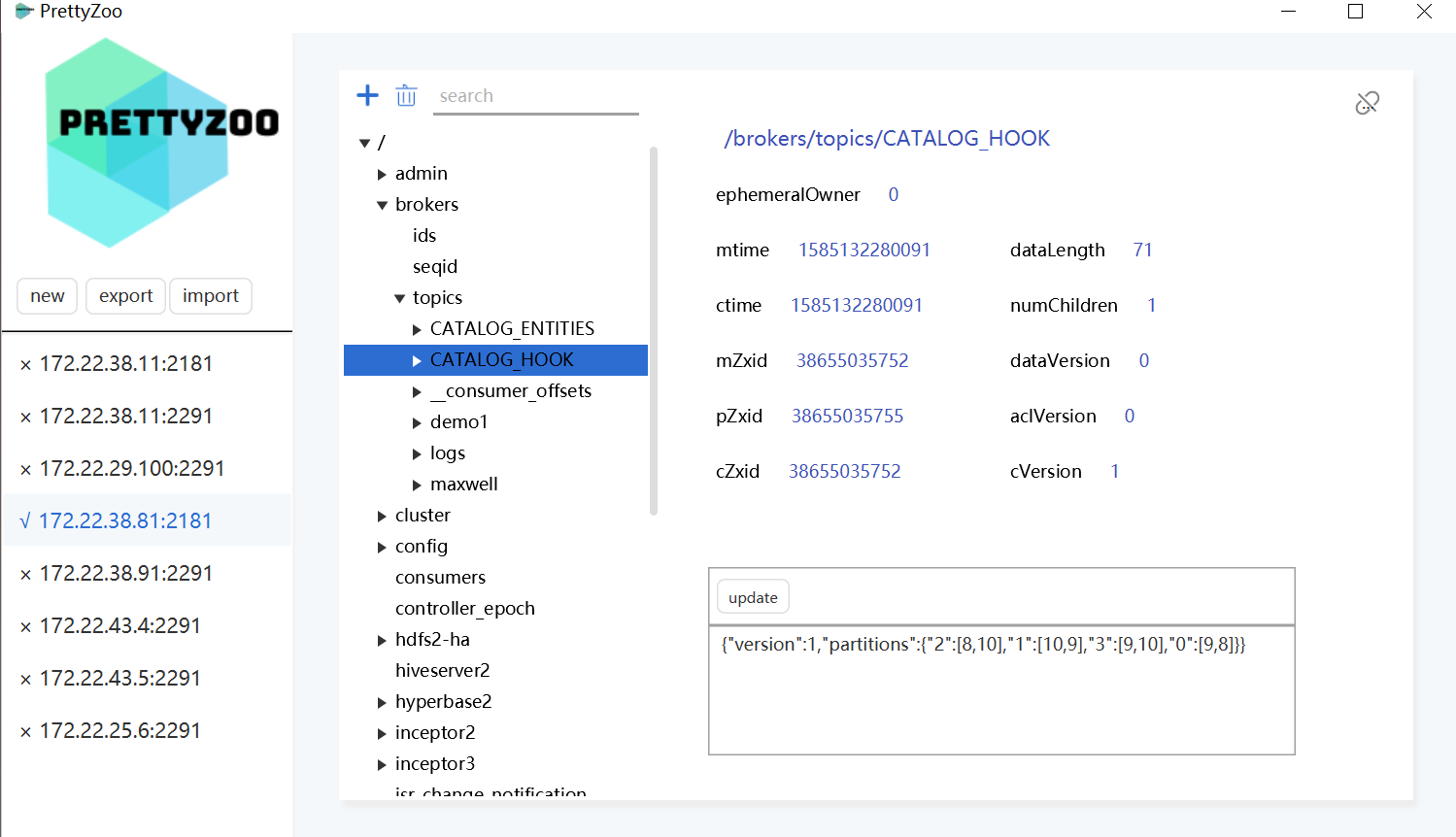Click the tree panel vertical scrollbar

pos(654,330)
